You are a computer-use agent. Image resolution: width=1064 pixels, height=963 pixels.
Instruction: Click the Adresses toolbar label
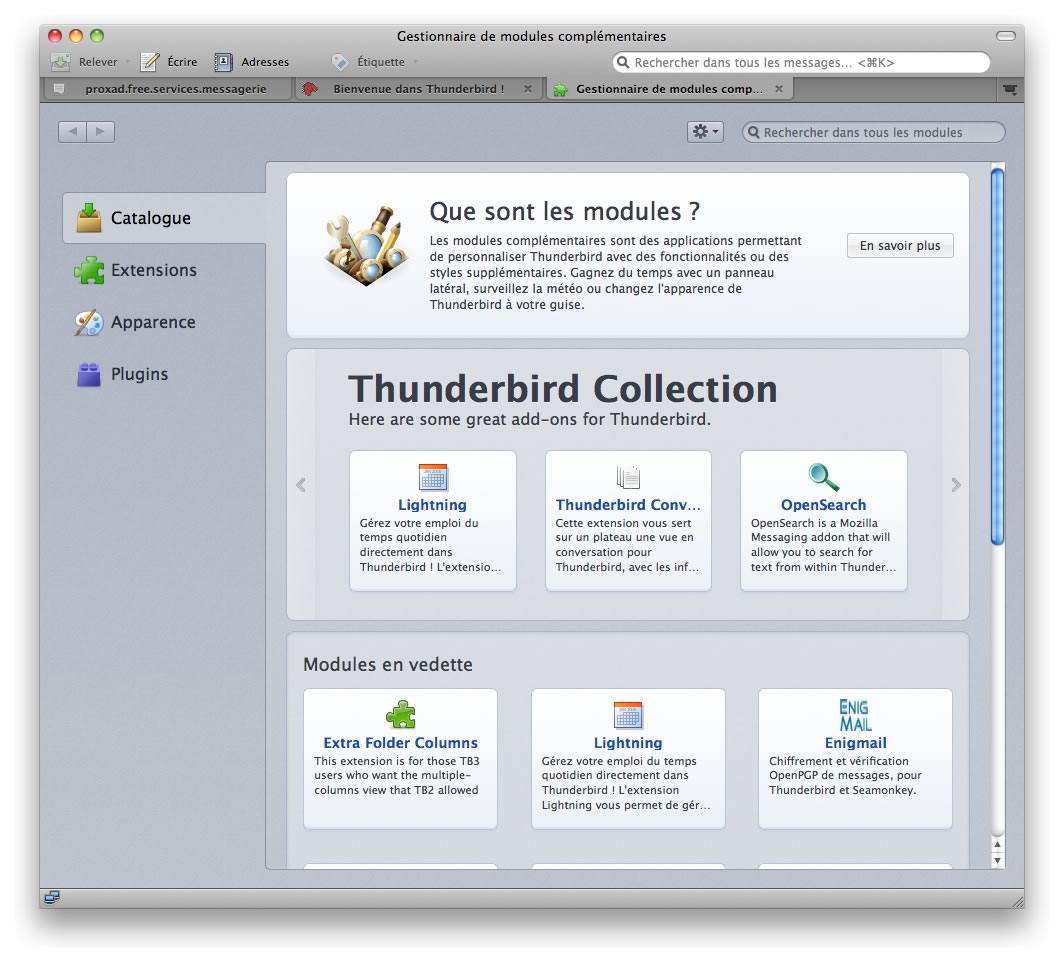265,62
